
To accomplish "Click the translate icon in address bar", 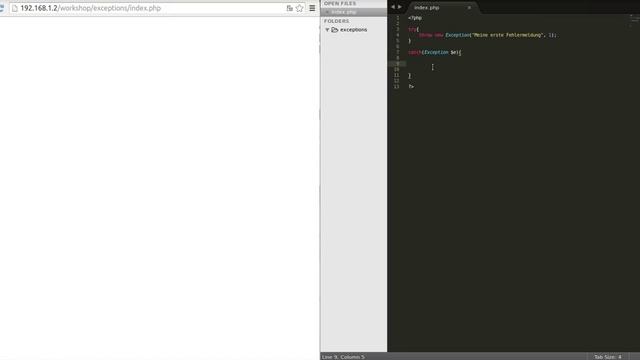I will [289, 8].
